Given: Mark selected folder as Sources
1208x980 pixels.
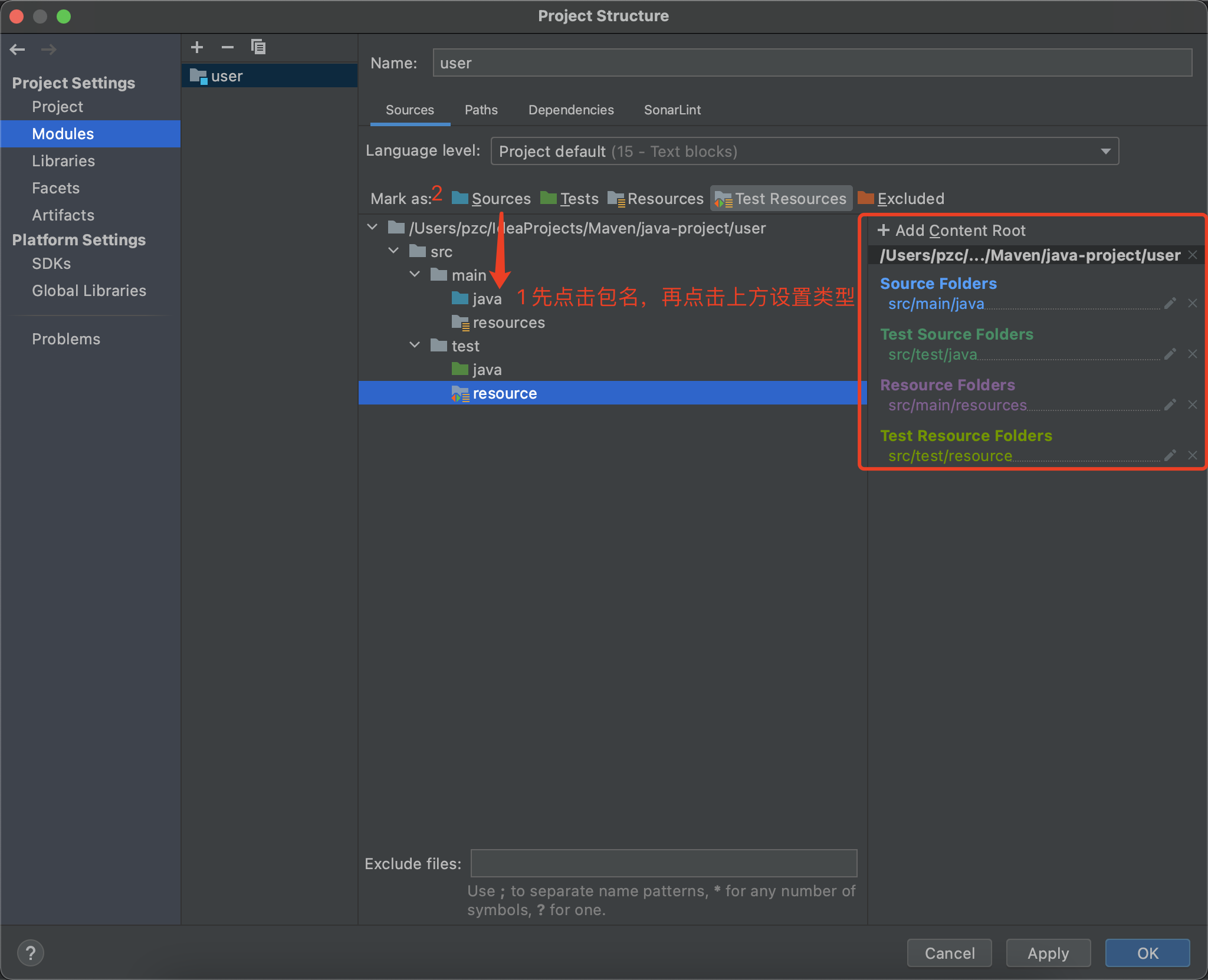Looking at the screenshot, I should tap(491, 199).
